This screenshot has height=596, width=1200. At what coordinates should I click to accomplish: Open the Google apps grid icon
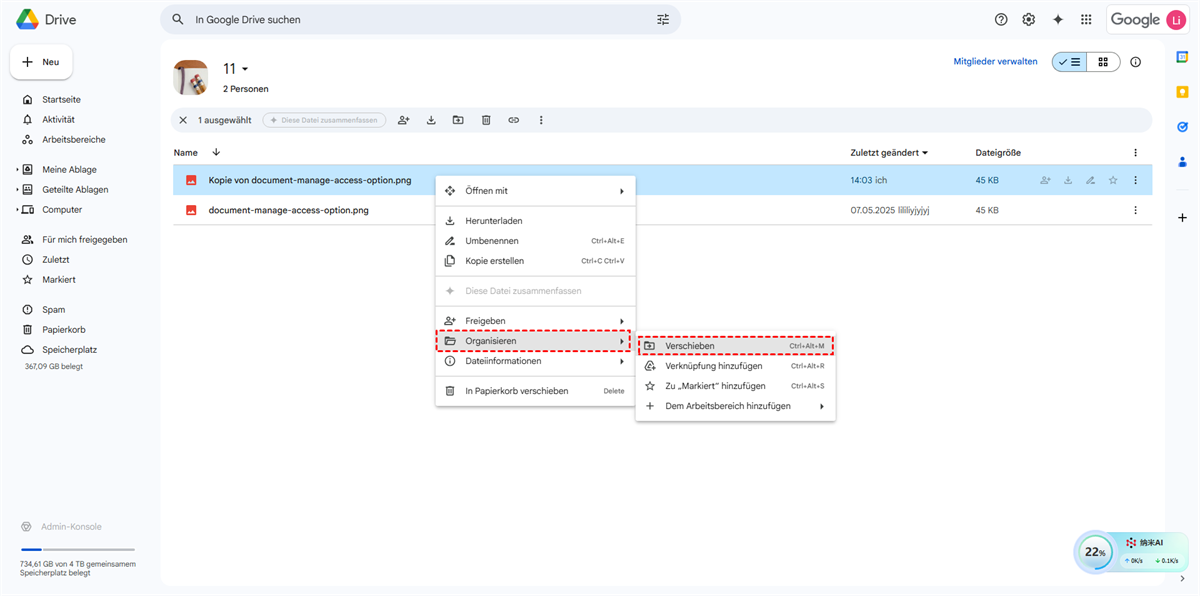1086,19
